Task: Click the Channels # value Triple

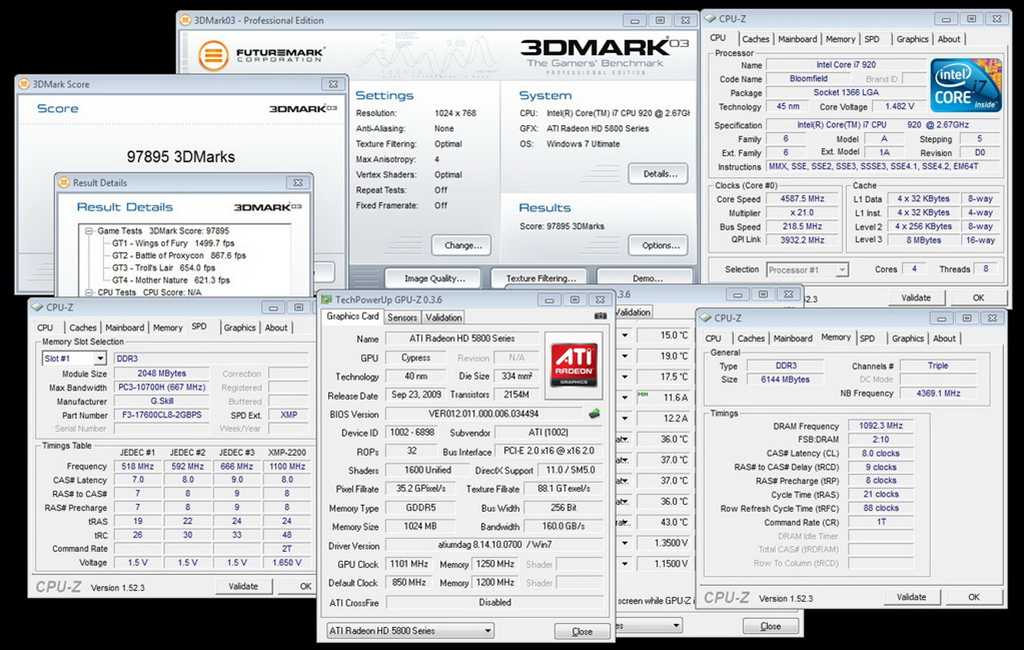Action: [x=938, y=366]
